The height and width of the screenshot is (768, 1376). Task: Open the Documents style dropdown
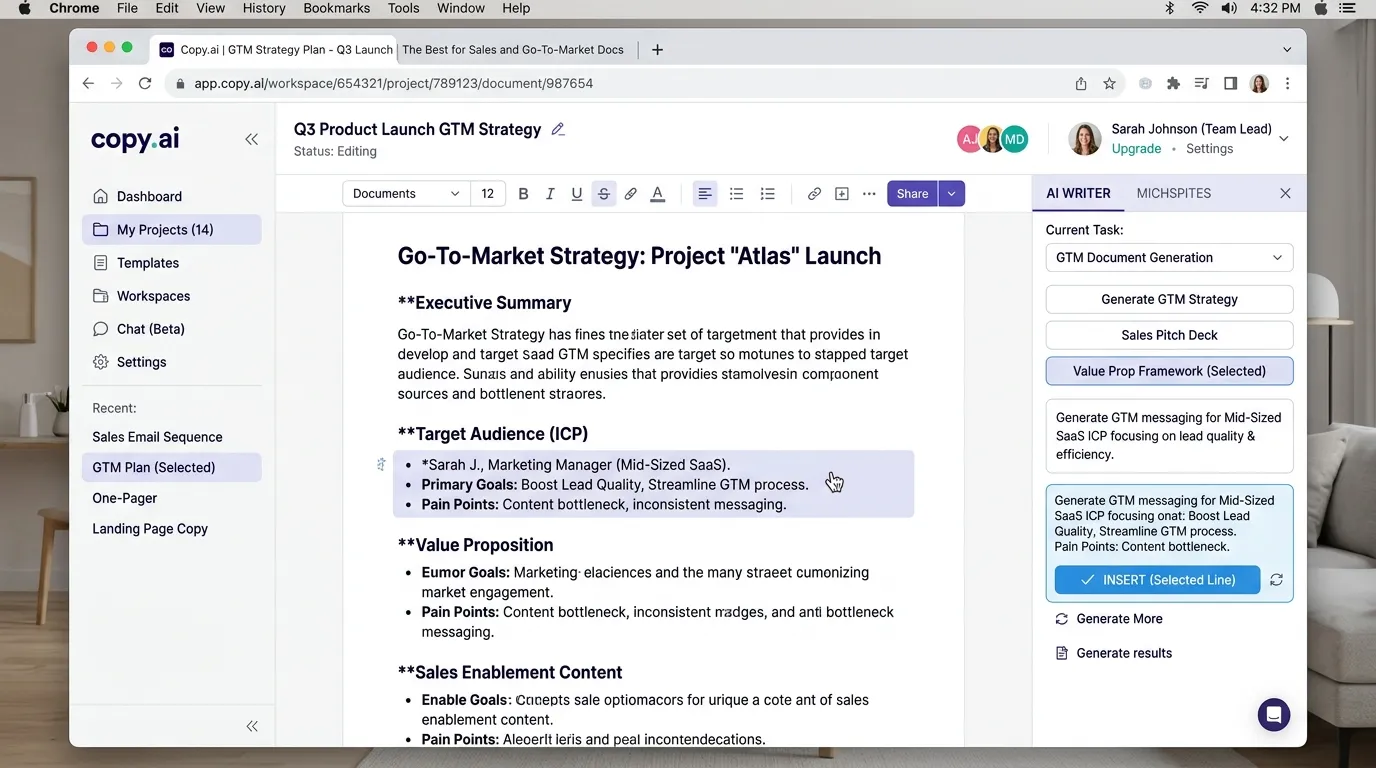[406, 194]
